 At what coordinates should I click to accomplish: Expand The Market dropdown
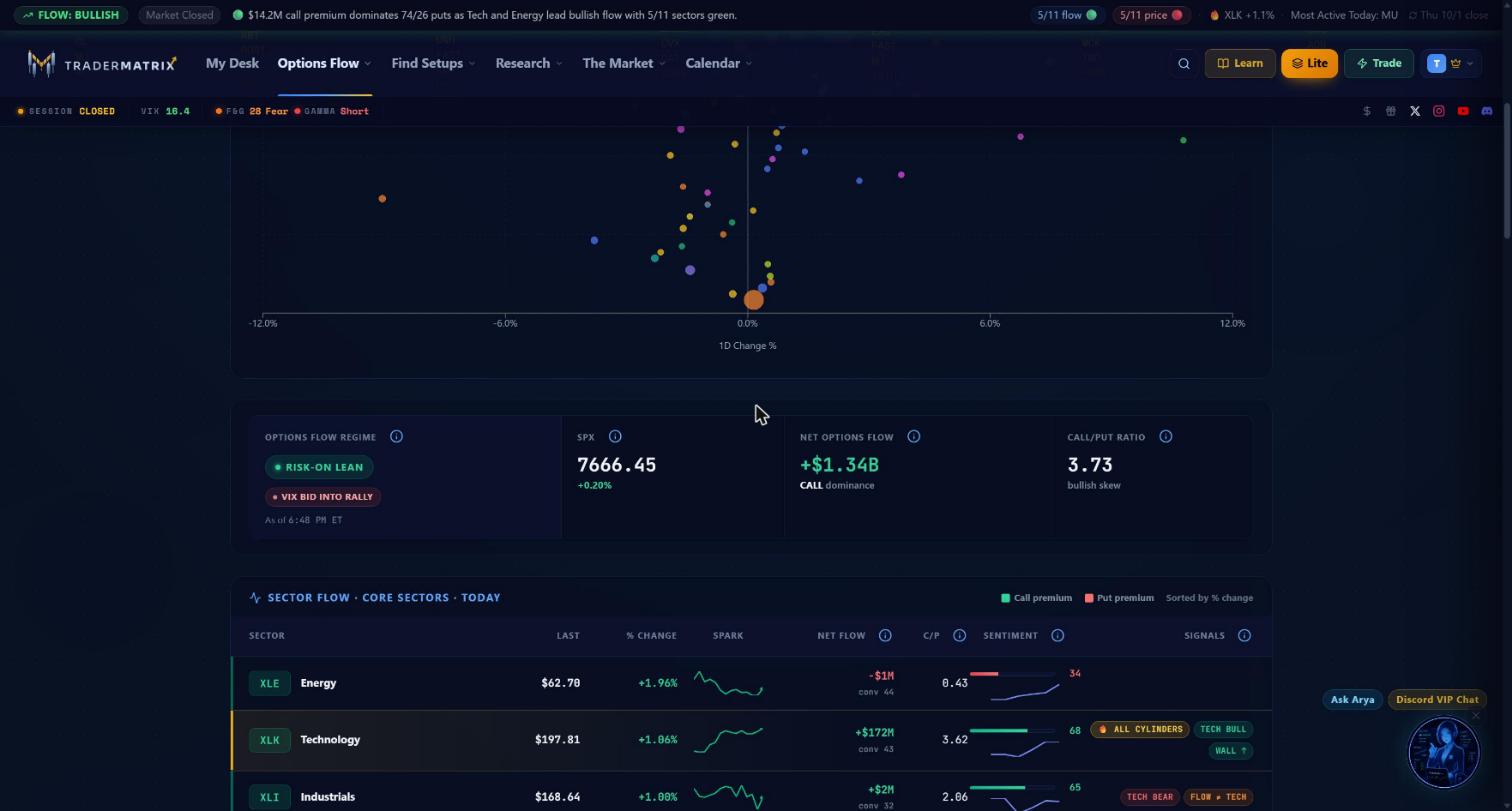pyautogui.click(x=624, y=63)
